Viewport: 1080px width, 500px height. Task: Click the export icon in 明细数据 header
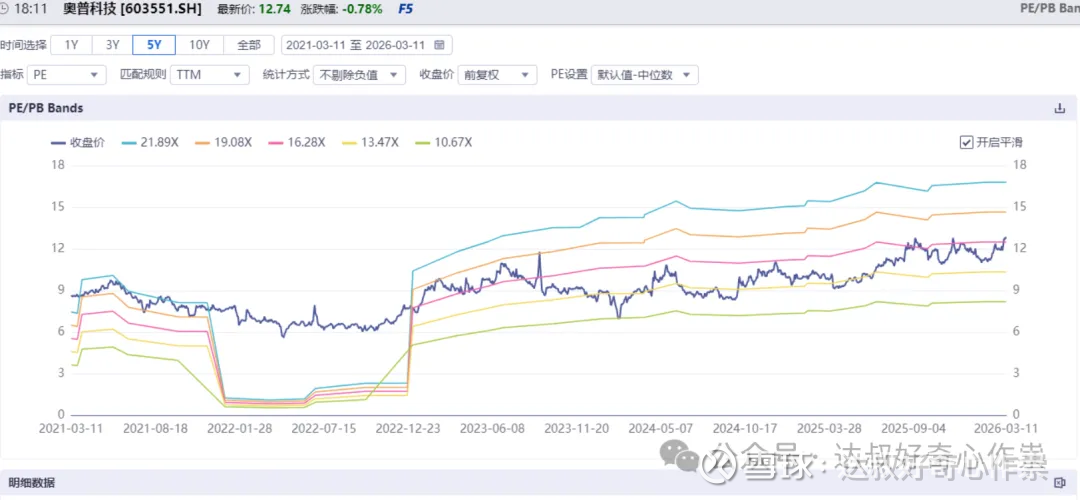[1060, 483]
